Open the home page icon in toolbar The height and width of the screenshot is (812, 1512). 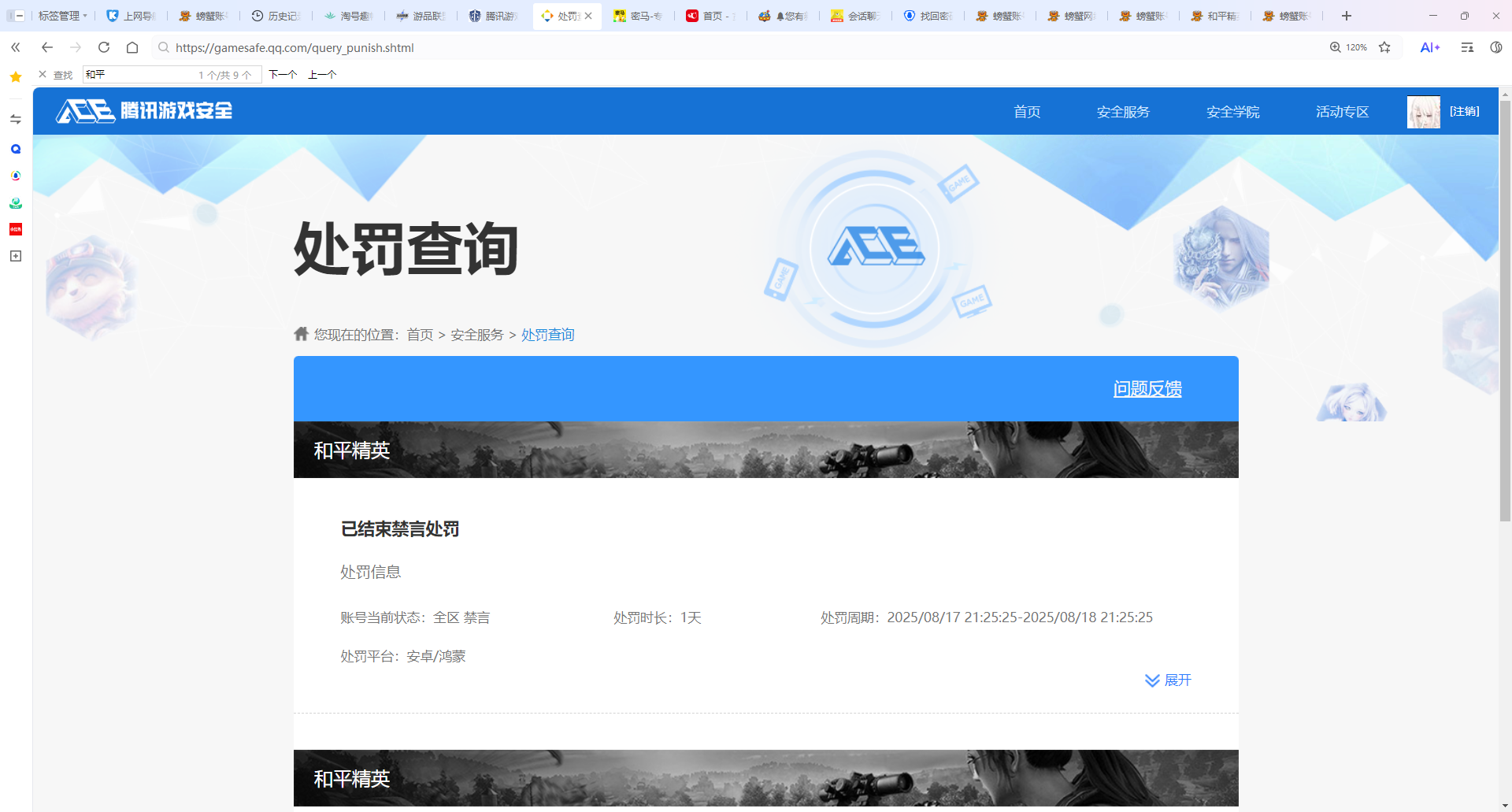(x=132, y=47)
